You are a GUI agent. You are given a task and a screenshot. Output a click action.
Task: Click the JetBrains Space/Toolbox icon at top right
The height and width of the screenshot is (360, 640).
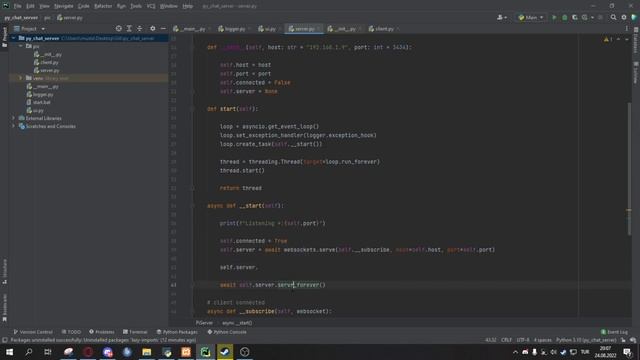(x=634, y=18)
